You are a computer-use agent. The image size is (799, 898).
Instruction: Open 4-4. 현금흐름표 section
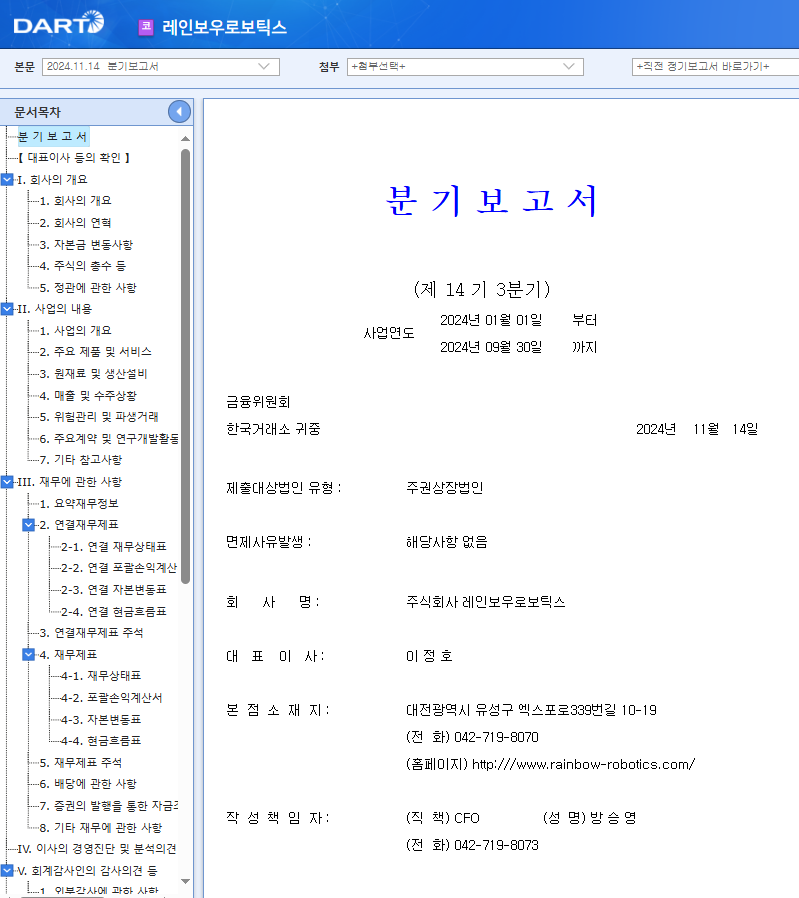click(101, 741)
